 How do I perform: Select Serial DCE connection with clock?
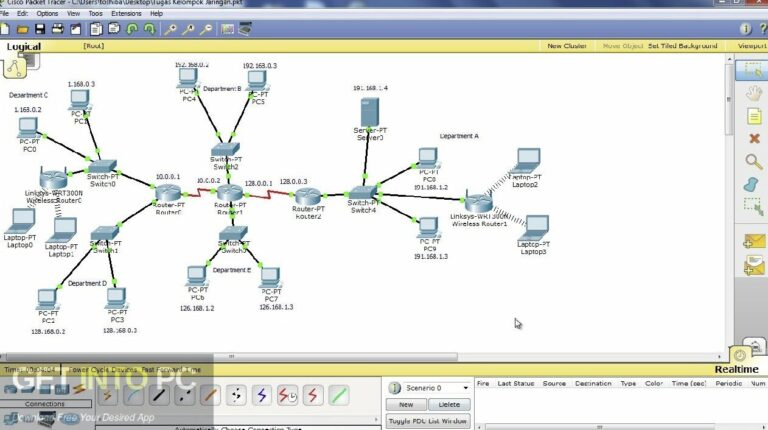coord(288,395)
